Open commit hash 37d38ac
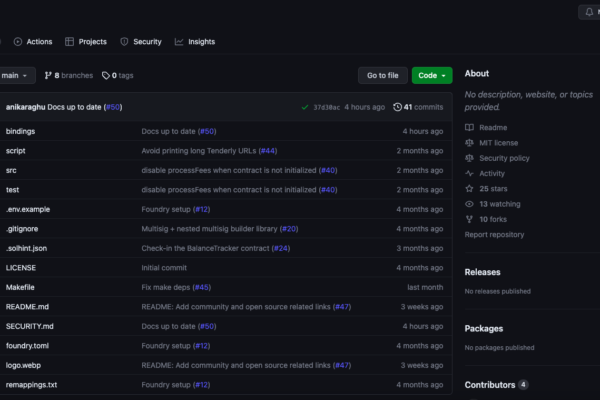Image resolution: width=600 pixels, height=400 pixels. pyautogui.click(x=326, y=107)
